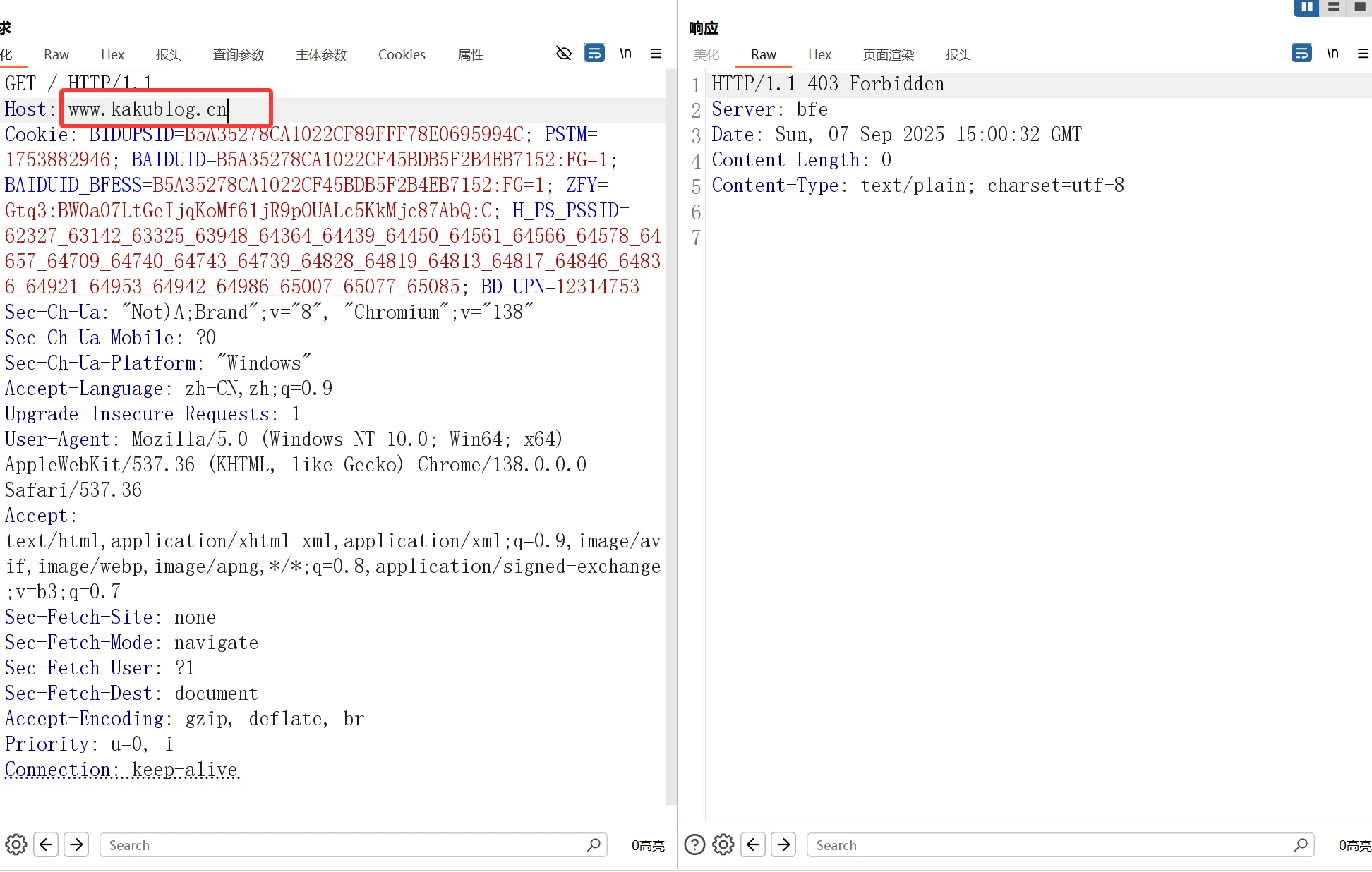The image size is (1372, 872).
Task: Show \n characters in response panel
Action: click(x=1332, y=53)
